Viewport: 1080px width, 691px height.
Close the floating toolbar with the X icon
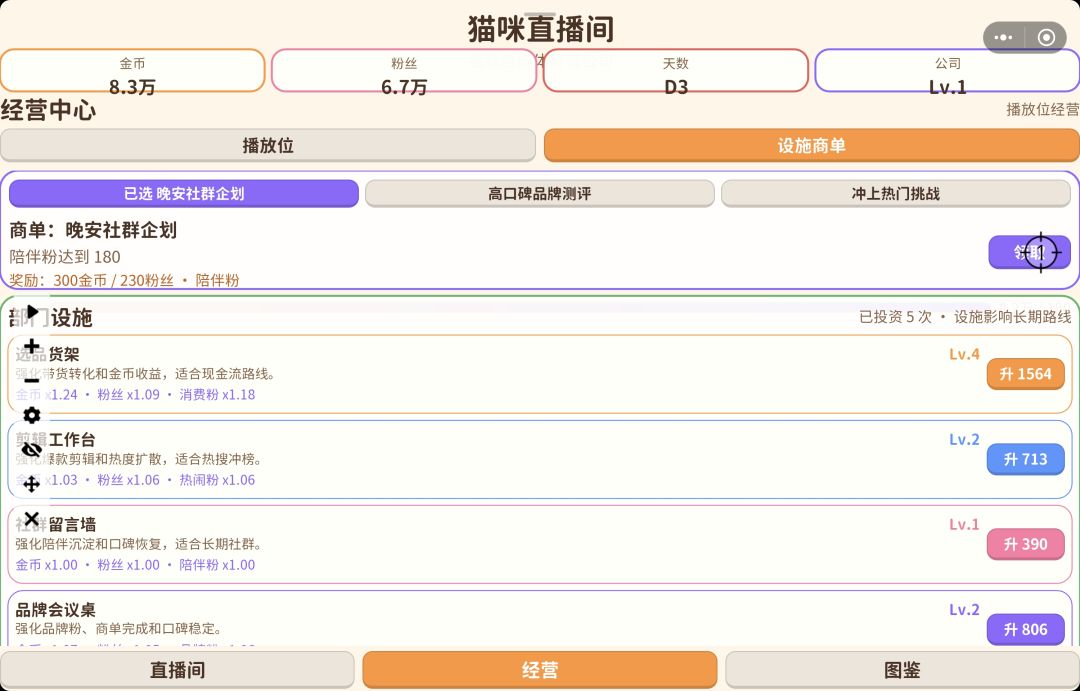point(32,519)
